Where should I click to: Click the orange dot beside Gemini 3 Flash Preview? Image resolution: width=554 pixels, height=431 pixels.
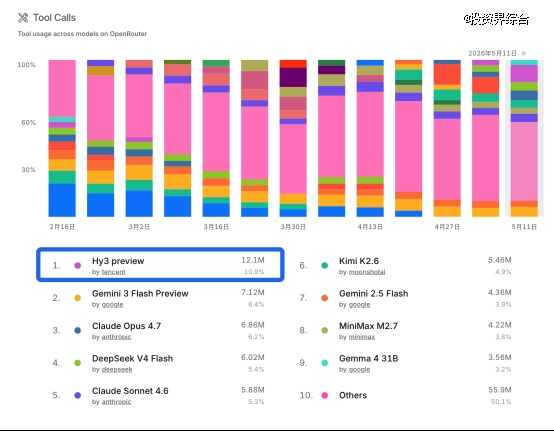(x=78, y=298)
